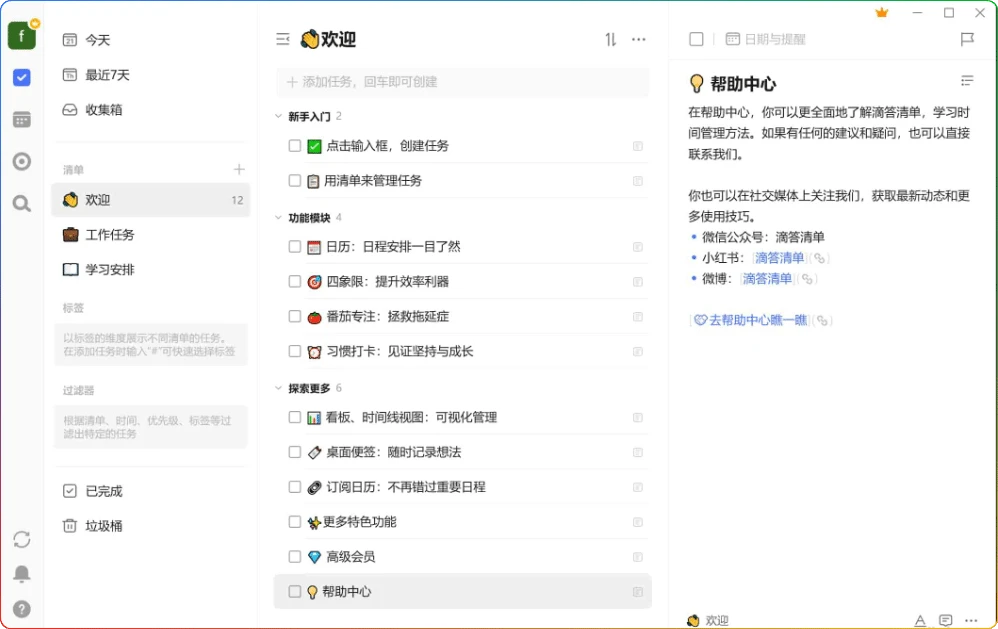
Task: Open the calendar view in left sidebar
Action: pos(21,120)
